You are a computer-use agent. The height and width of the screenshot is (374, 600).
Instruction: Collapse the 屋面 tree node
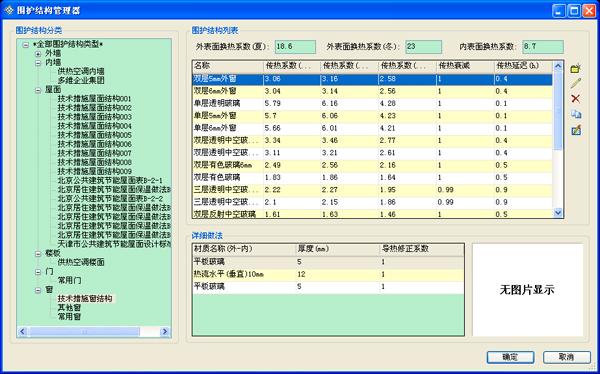tap(38, 91)
